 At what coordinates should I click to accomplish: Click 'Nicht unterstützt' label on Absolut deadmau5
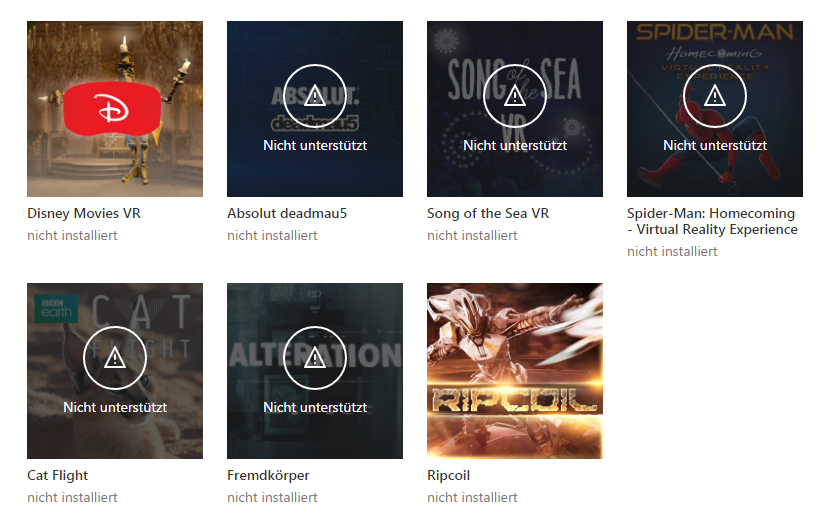[x=315, y=145]
